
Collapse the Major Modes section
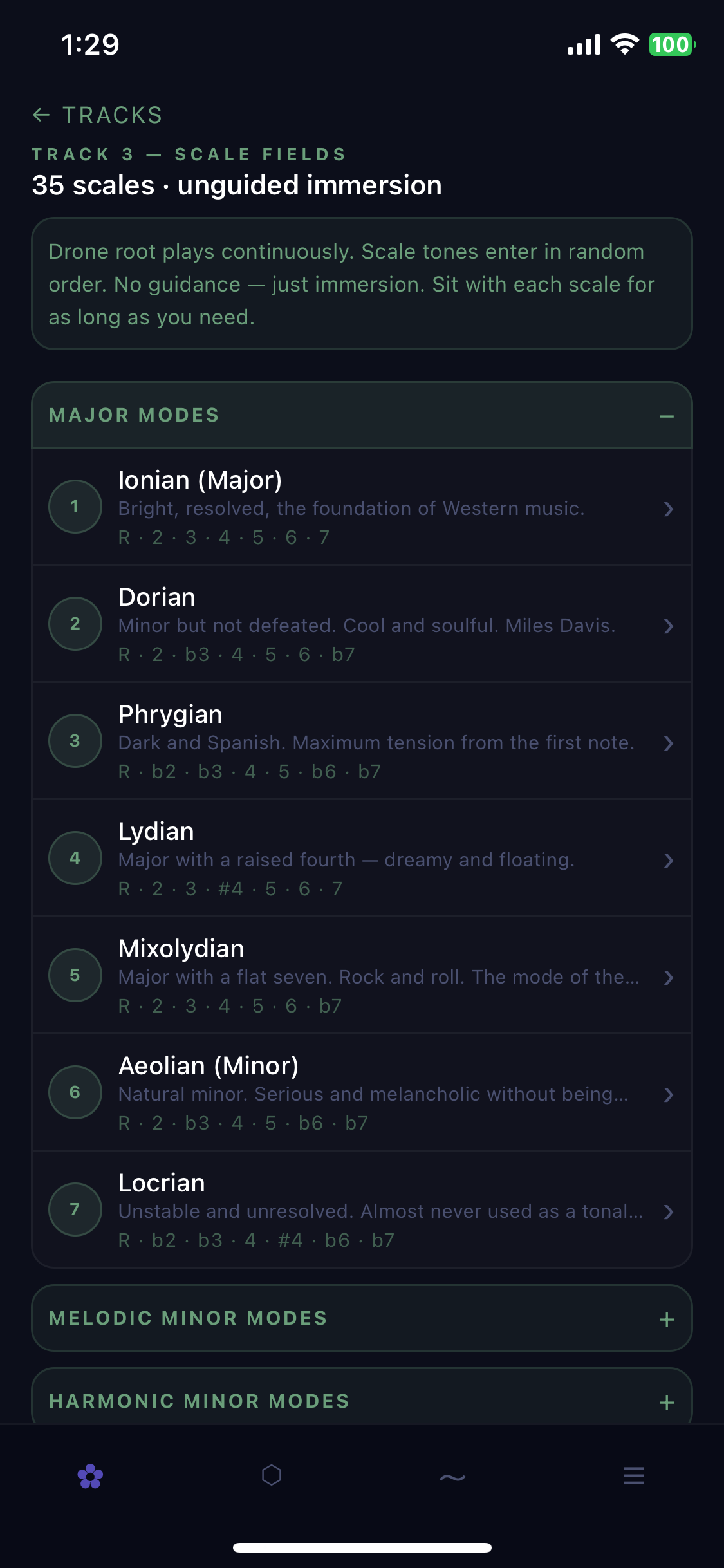(x=667, y=416)
